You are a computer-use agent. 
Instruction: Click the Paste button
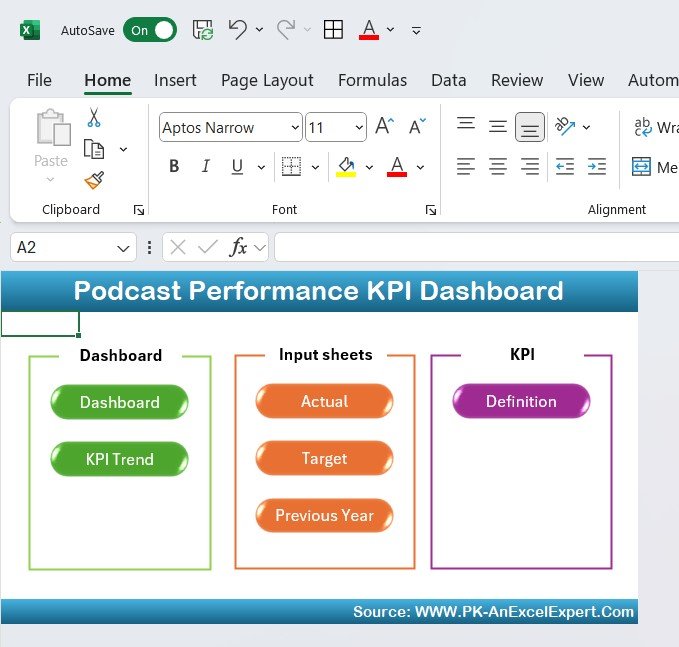pyautogui.click(x=51, y=145)
